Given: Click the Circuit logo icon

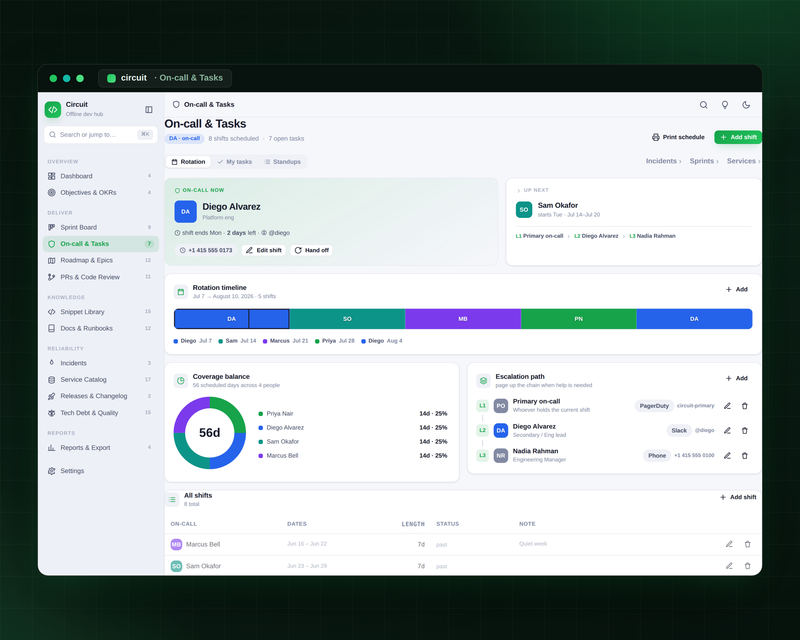Looking at the screenshot, I should (53, 109).
